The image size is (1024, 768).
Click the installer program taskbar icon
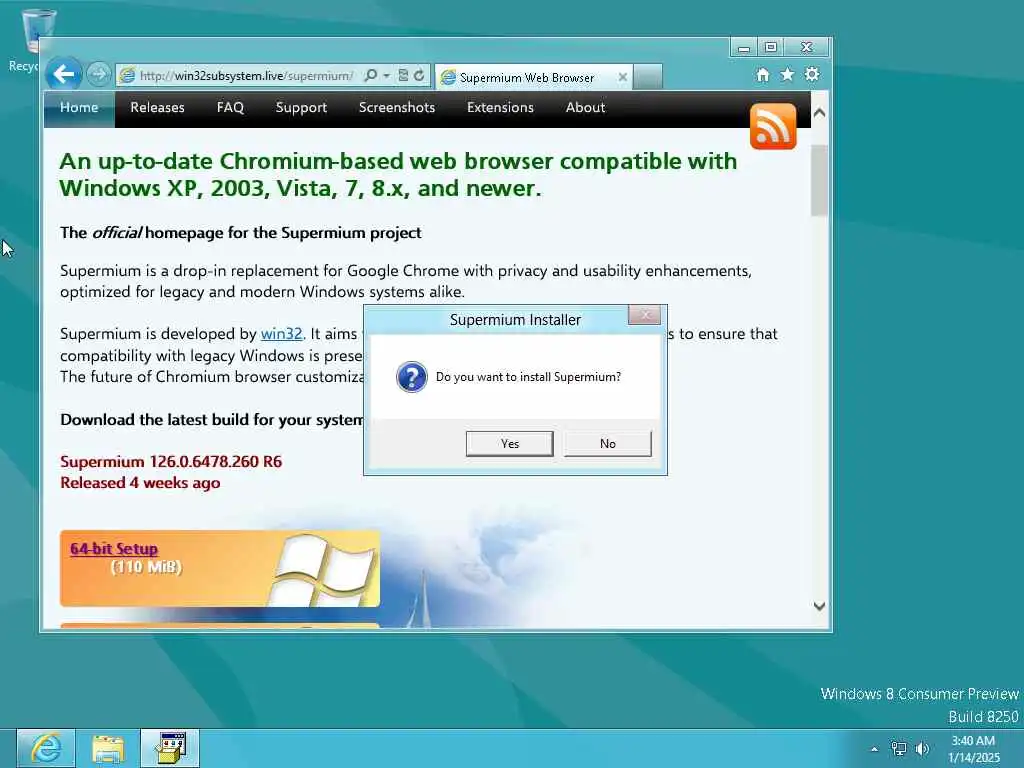(x=170, y=748)
